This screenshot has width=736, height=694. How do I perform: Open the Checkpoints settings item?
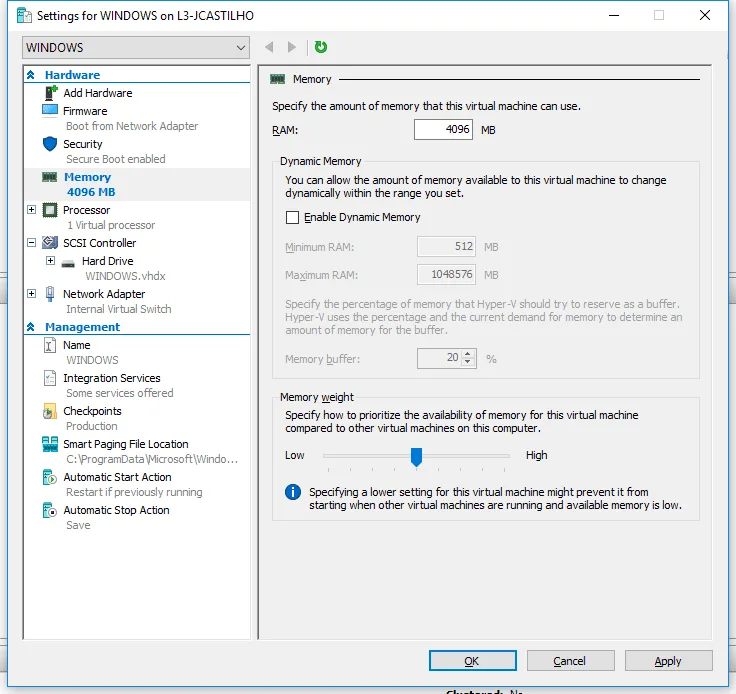[x=92, y=411]
